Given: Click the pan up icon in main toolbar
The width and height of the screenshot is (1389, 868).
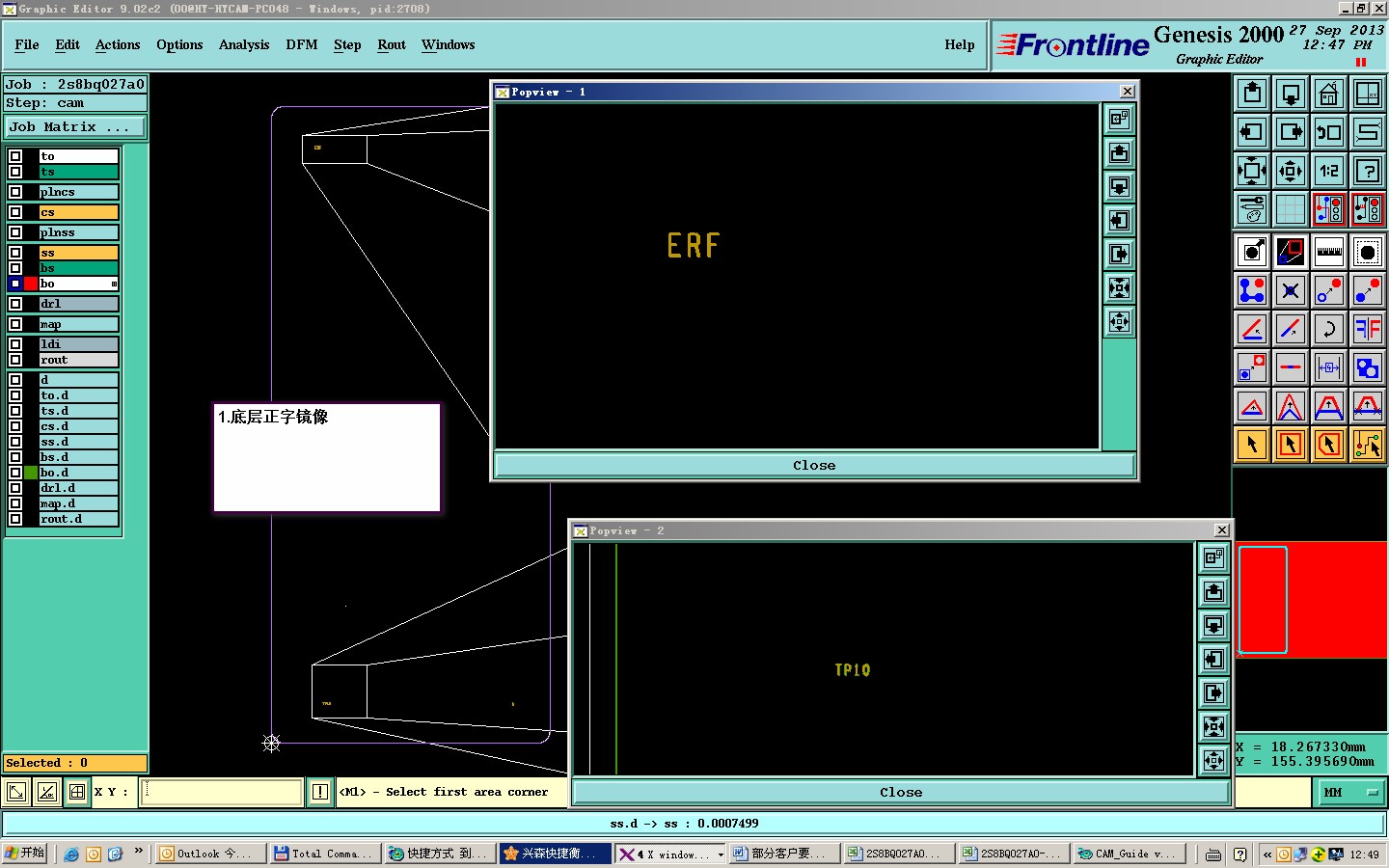Looking at the screenshot, I should pyautogui.click(x=1252, y=94).
